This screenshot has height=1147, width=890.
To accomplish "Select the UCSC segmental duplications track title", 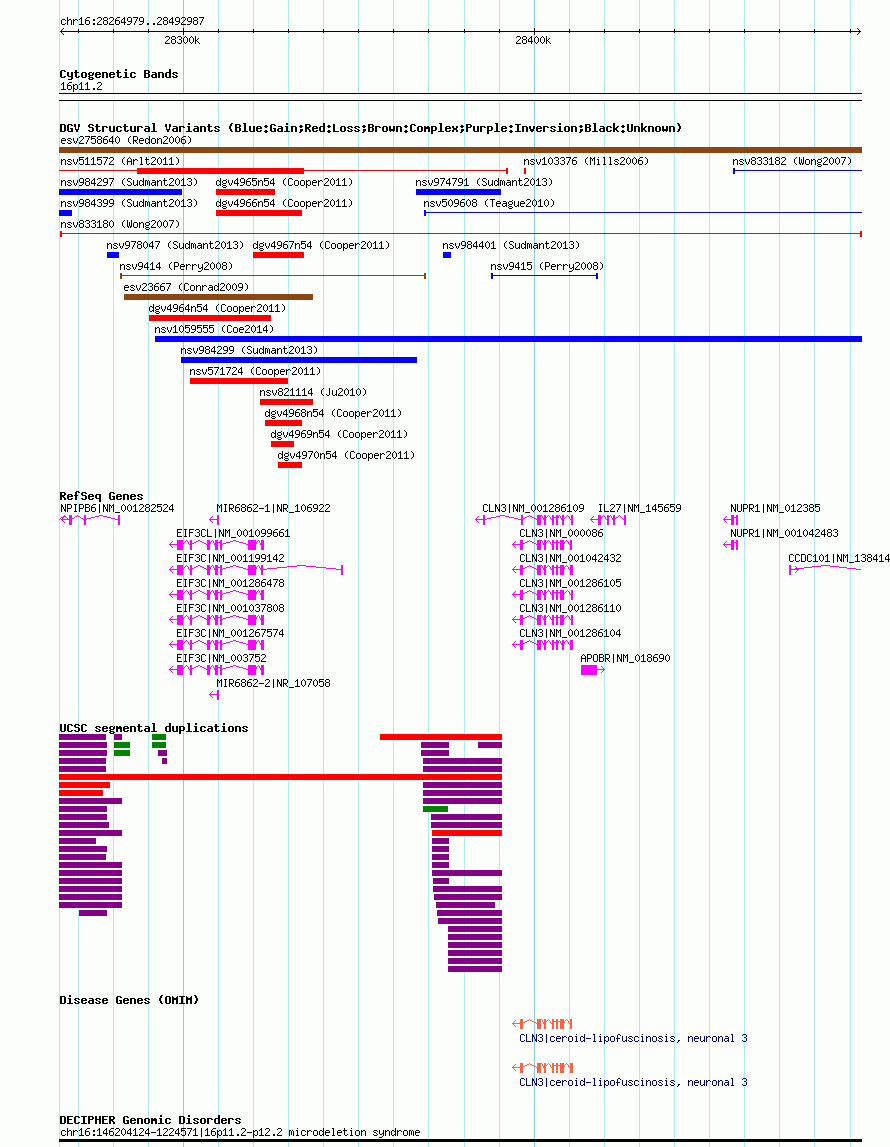I will click(154, 729).
